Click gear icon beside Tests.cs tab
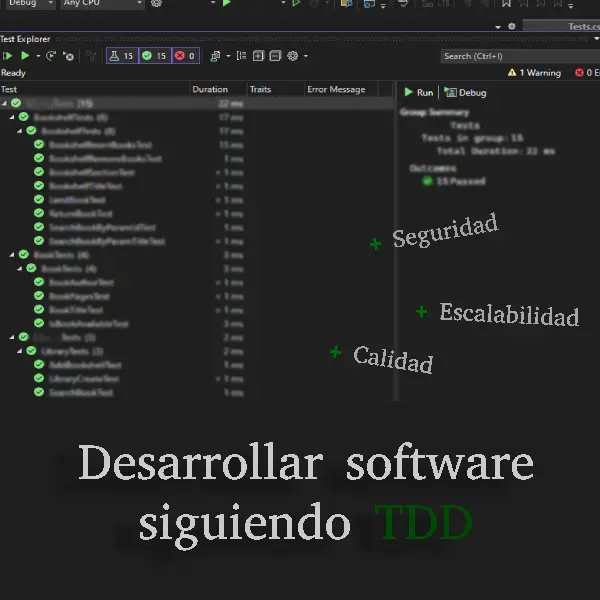Image resolution: width=600 pixels, height=600 pixels. pyautogui.click(x=512, y=26)
